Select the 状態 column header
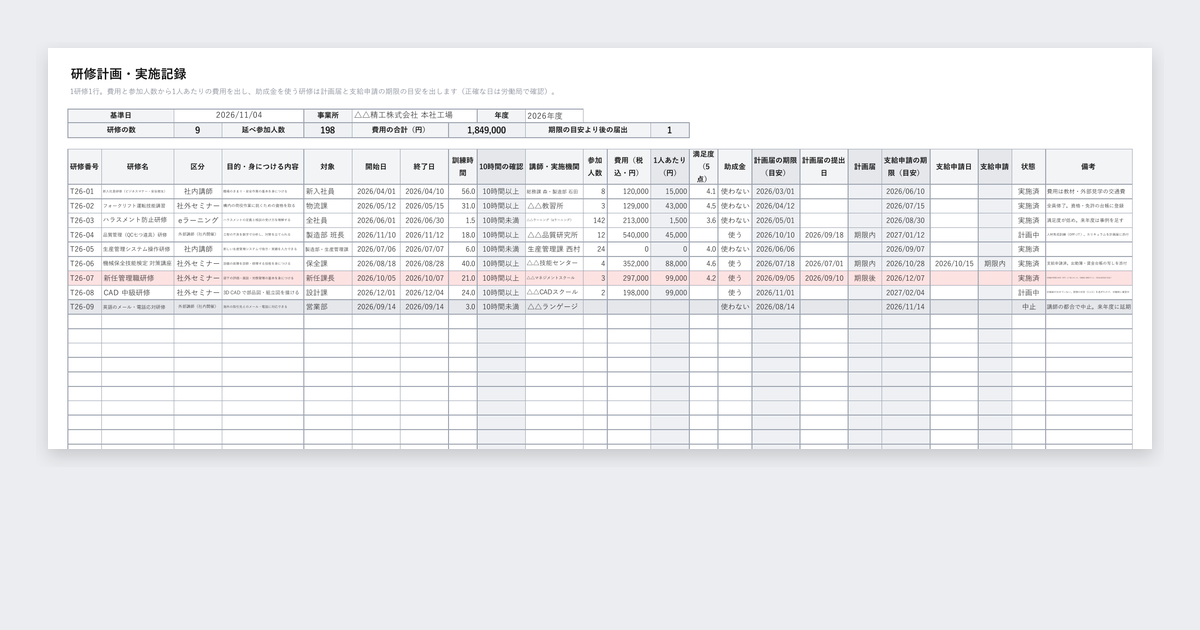The width and height of the screenshot is (1200, 630). (x=1028, y=166)
